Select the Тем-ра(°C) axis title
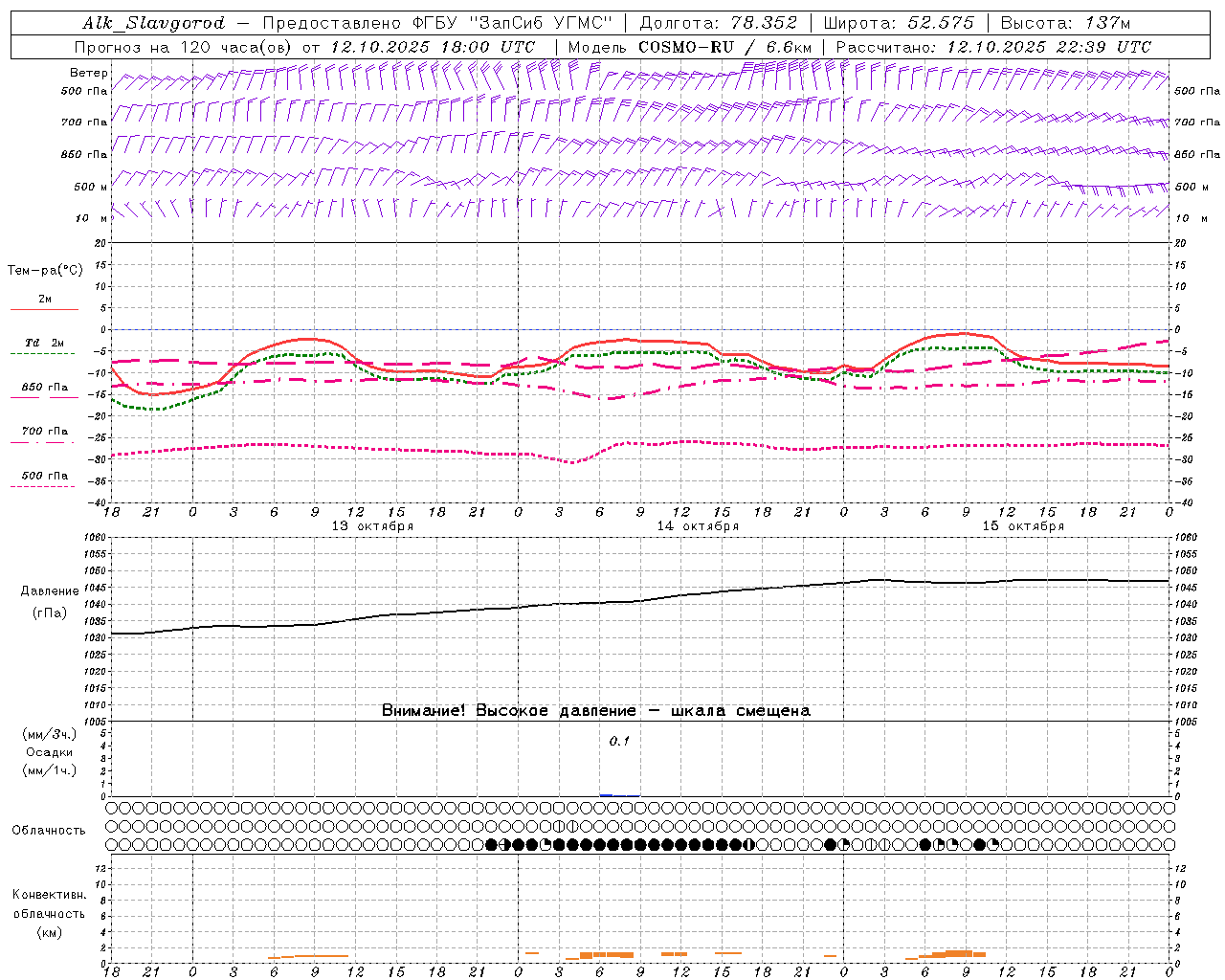1225x980 pixels. (x=45, y=271)
